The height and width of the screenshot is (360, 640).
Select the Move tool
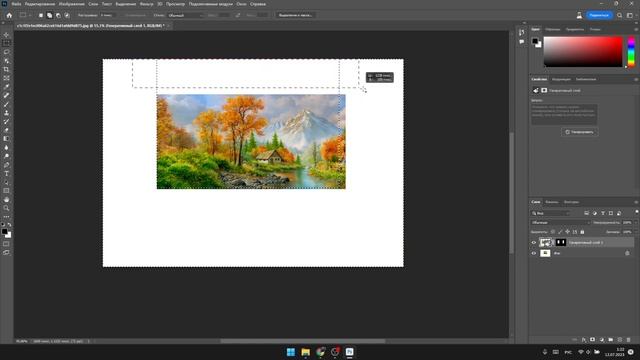pyautogui.click(x=6, y=35)
